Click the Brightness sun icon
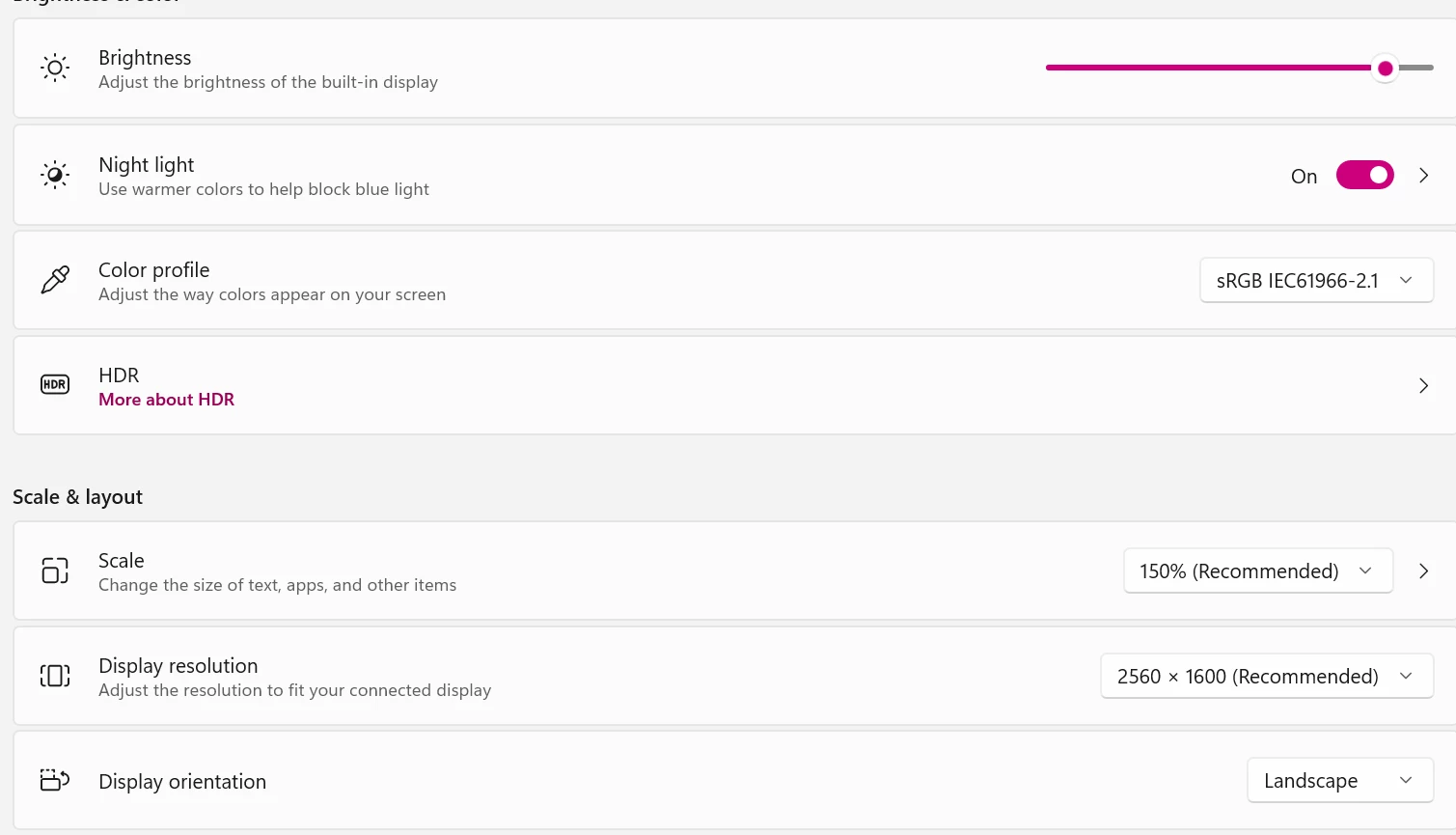This screenshot has height=835, width=1456. (55, 69)
